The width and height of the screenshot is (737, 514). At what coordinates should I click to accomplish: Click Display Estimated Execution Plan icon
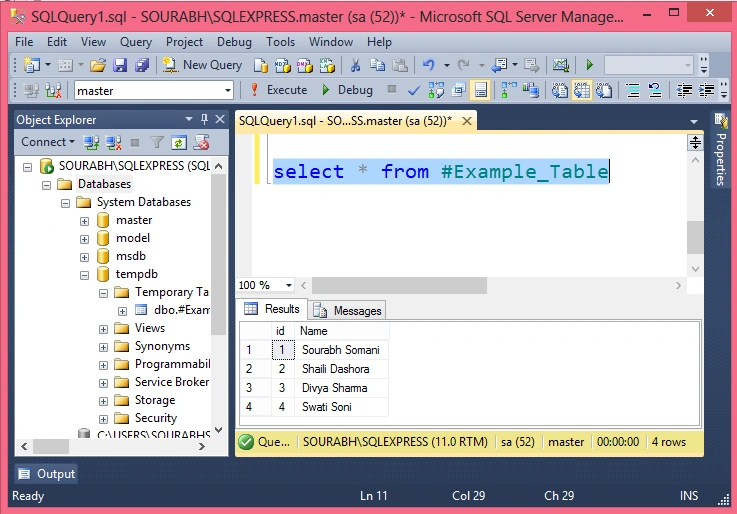pos(436,90)
